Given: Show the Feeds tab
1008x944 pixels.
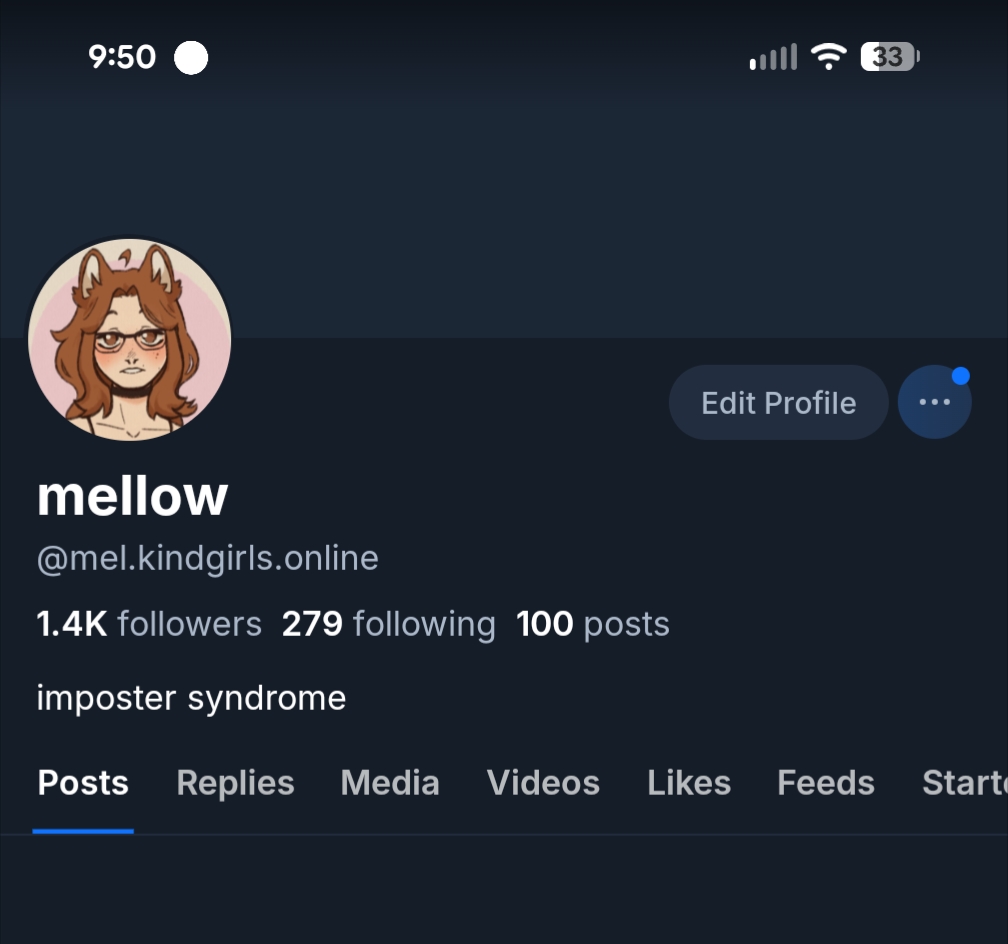Looking at the screenshot, I should click(826, 783).
